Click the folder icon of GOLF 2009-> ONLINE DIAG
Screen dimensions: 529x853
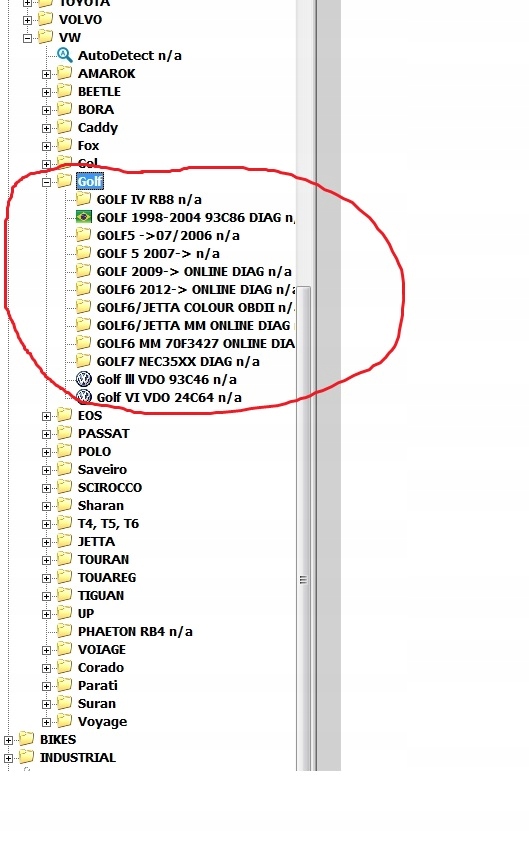pos(83,270)
